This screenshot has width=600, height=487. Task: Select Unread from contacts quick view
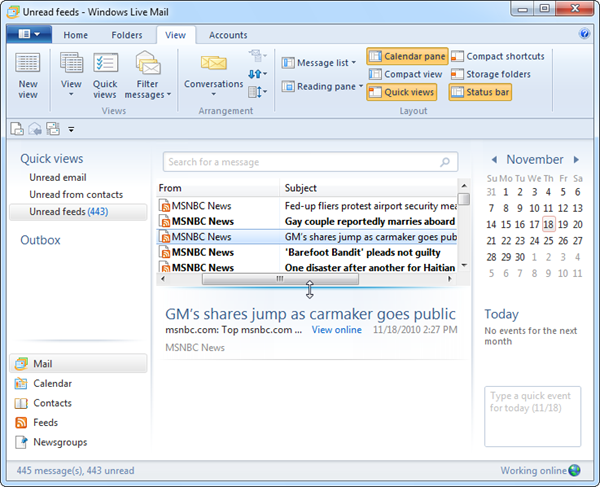click(x=76, y=195)
